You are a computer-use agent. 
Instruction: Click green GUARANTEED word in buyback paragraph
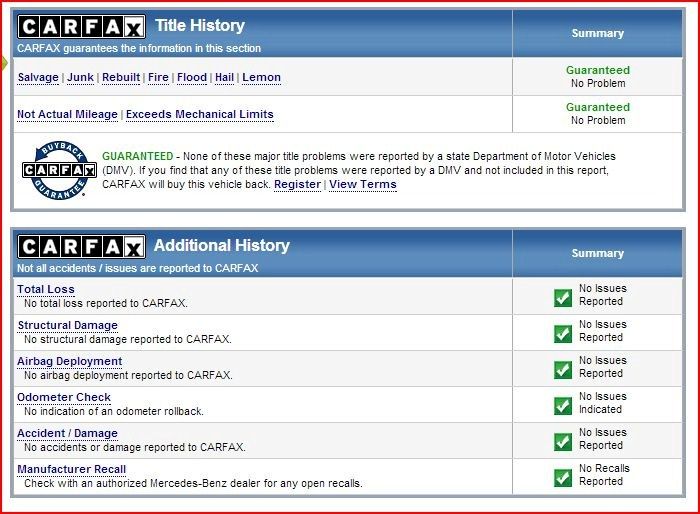tap(138, 156)
